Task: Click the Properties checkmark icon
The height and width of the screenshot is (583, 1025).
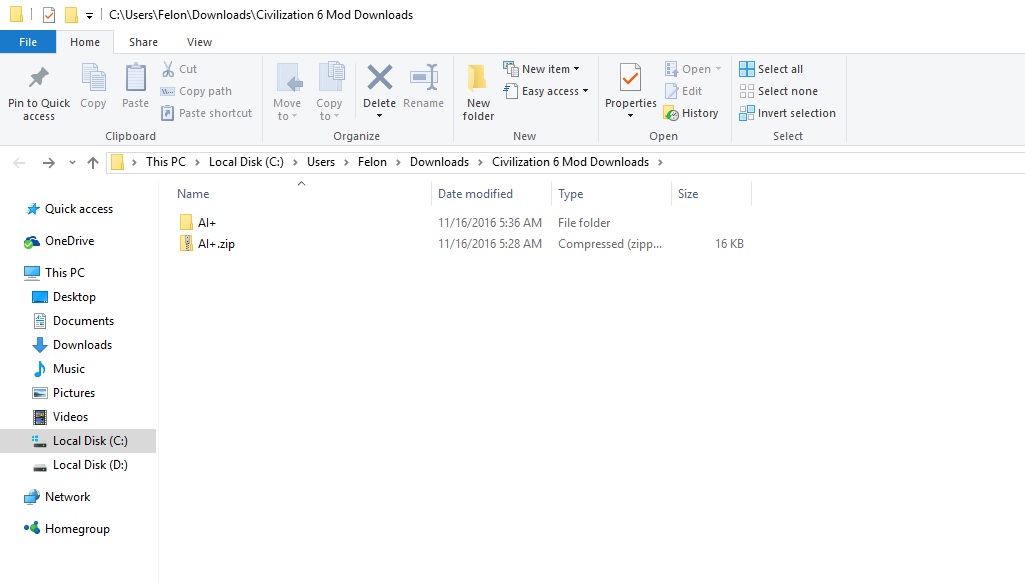Action: click(x=630, y=78)
